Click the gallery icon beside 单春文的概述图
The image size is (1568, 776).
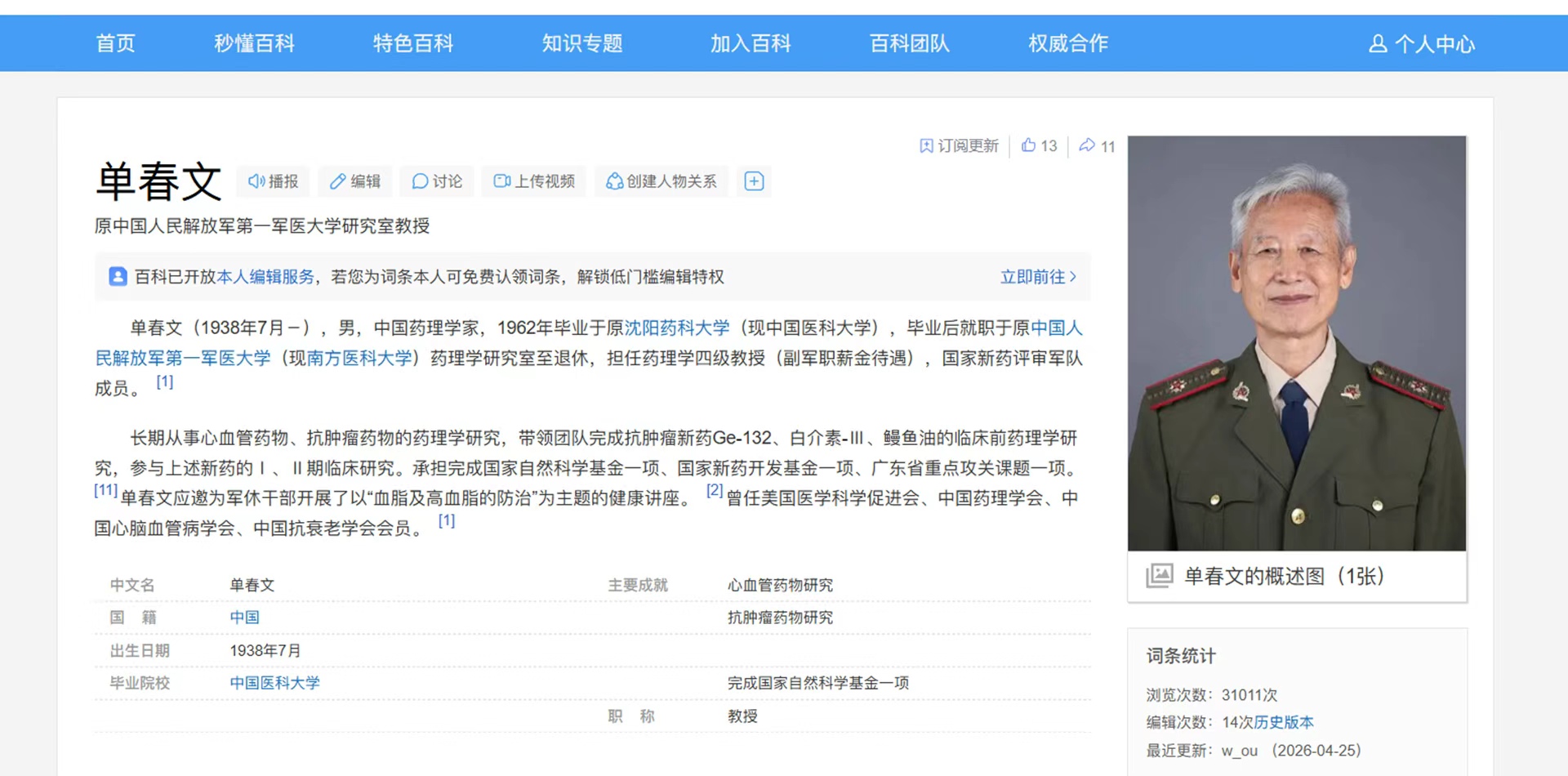(x=1159, y=576)
